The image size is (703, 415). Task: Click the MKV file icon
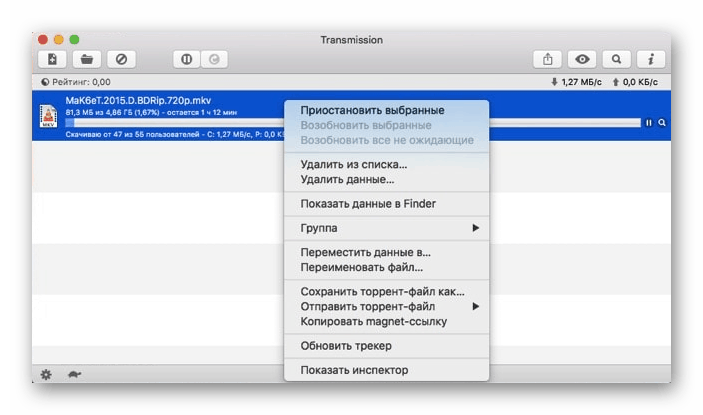coord(48,116)
